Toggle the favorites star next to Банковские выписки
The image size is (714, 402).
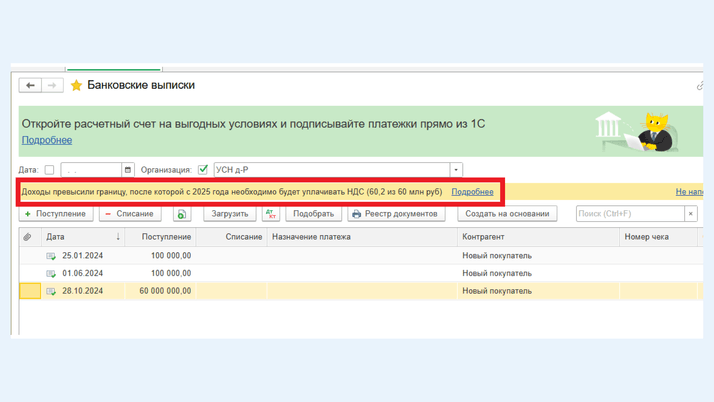(x=76, y=85)
